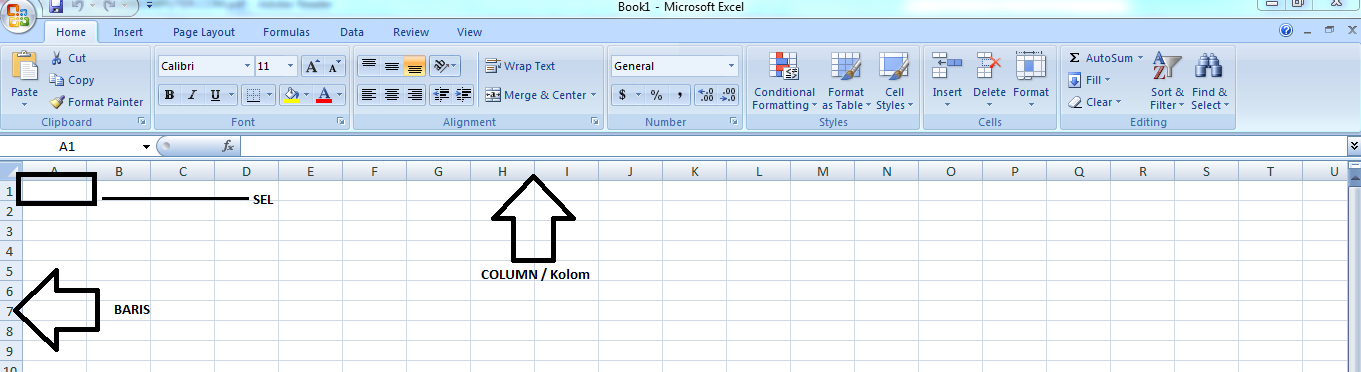Image resolution: width=1361 pixels, height=372 pixels.
Task: Toggle Bold formatting
Action: (169, 95)
